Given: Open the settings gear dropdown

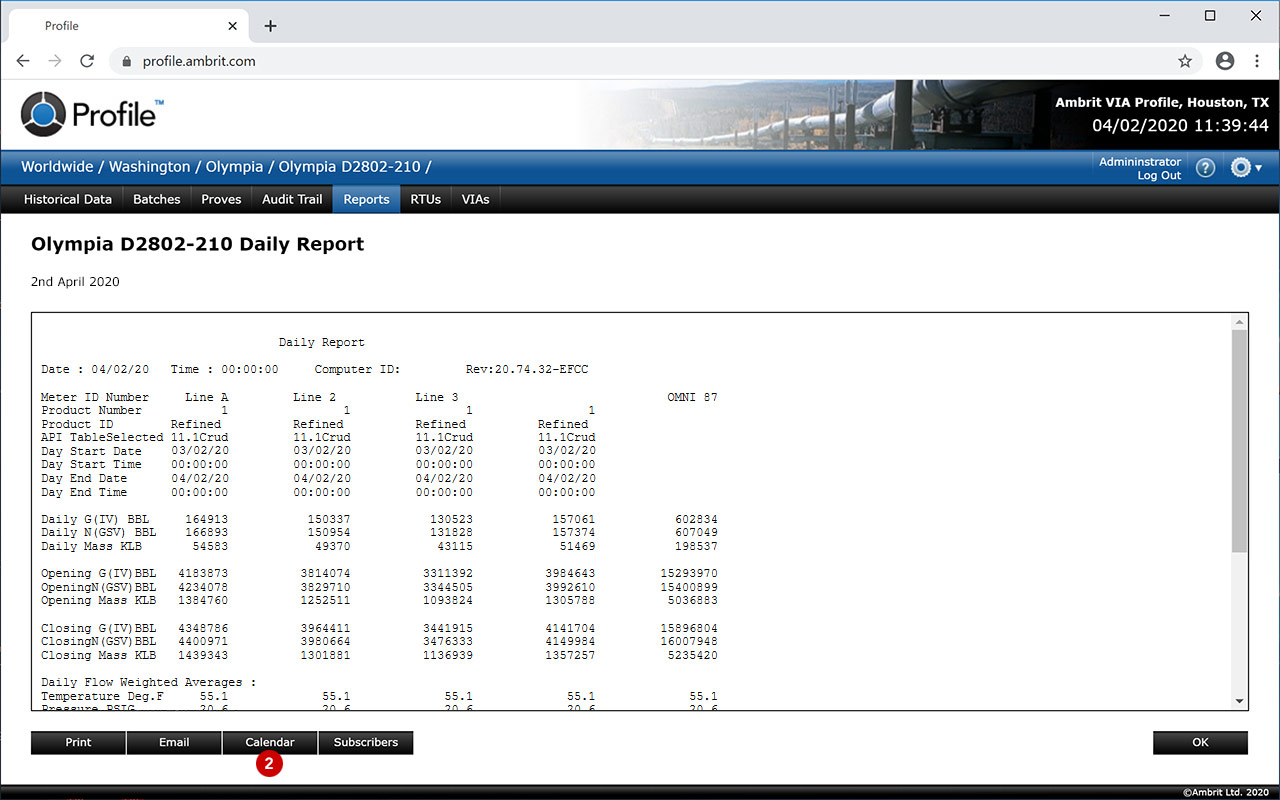Looking at the screenshot, I should click(x=1245, y=168).
